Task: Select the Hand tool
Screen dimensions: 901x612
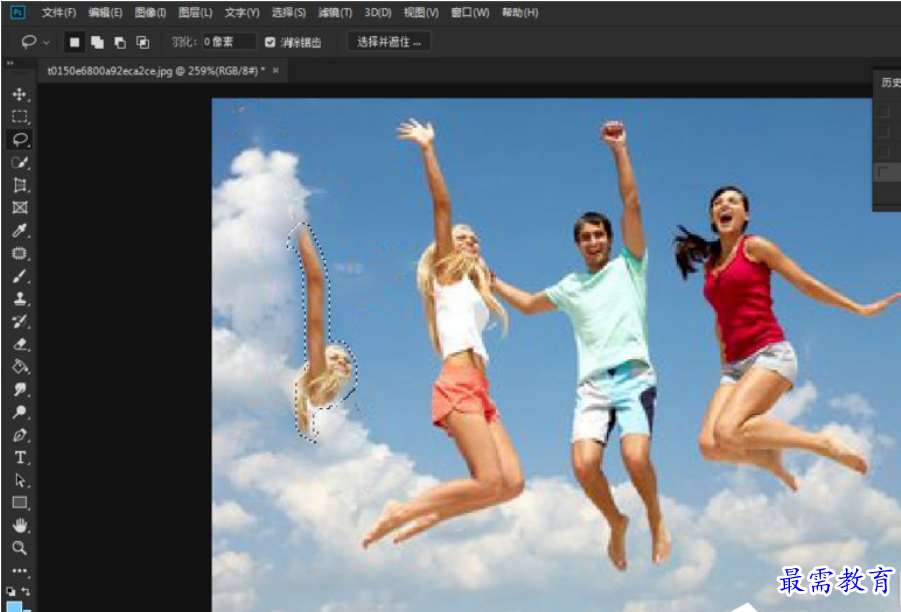Action: click(20, 525)
